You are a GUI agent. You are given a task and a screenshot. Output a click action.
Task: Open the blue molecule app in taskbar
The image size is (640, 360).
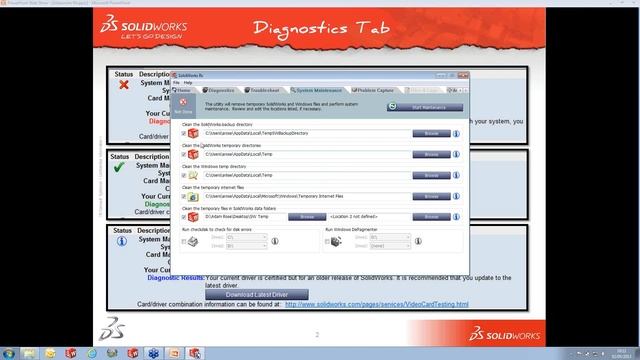coord(153,353)
